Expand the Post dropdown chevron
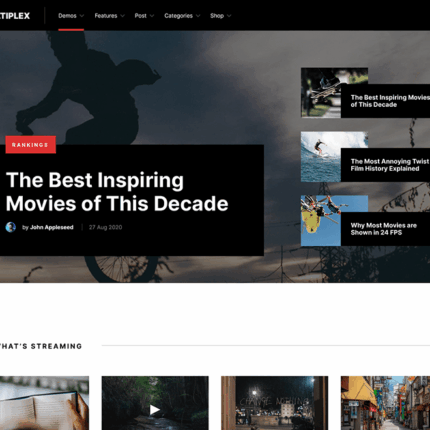The image size is (430, 430). click(x=152, y=16)
